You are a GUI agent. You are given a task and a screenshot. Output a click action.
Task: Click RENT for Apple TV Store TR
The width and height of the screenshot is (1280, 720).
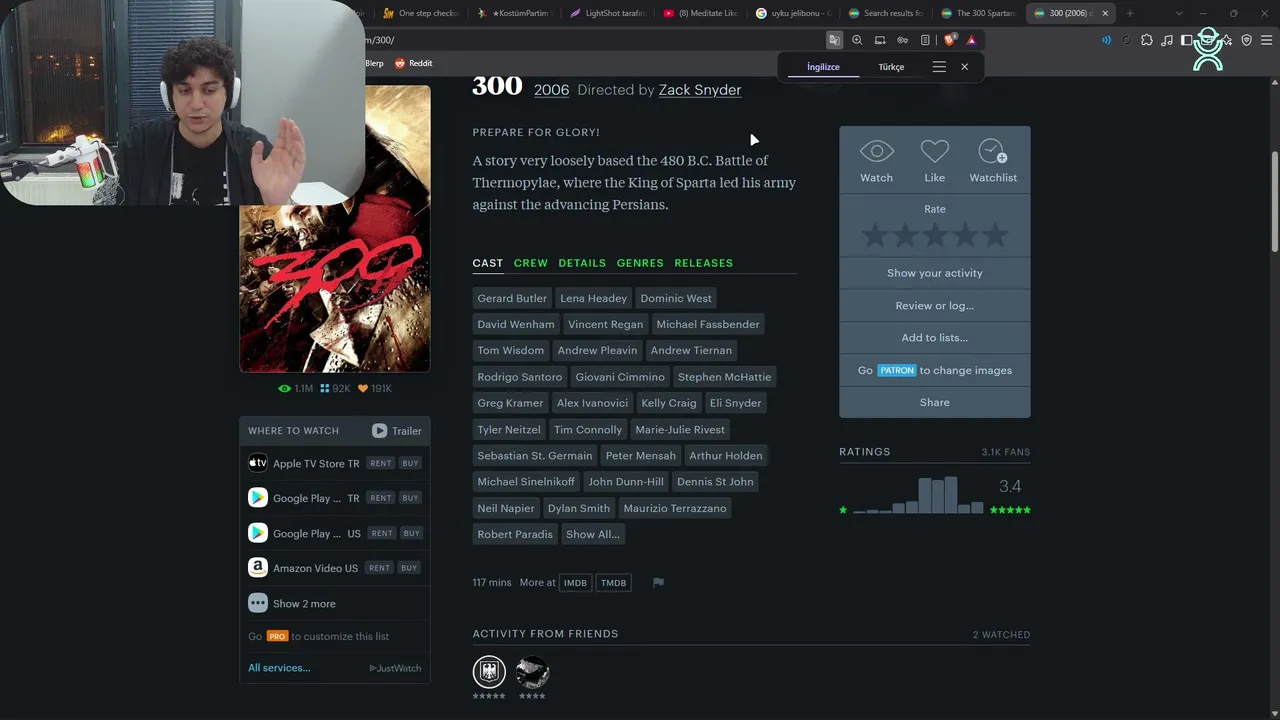pyautogui.click(x=380, y=463)
